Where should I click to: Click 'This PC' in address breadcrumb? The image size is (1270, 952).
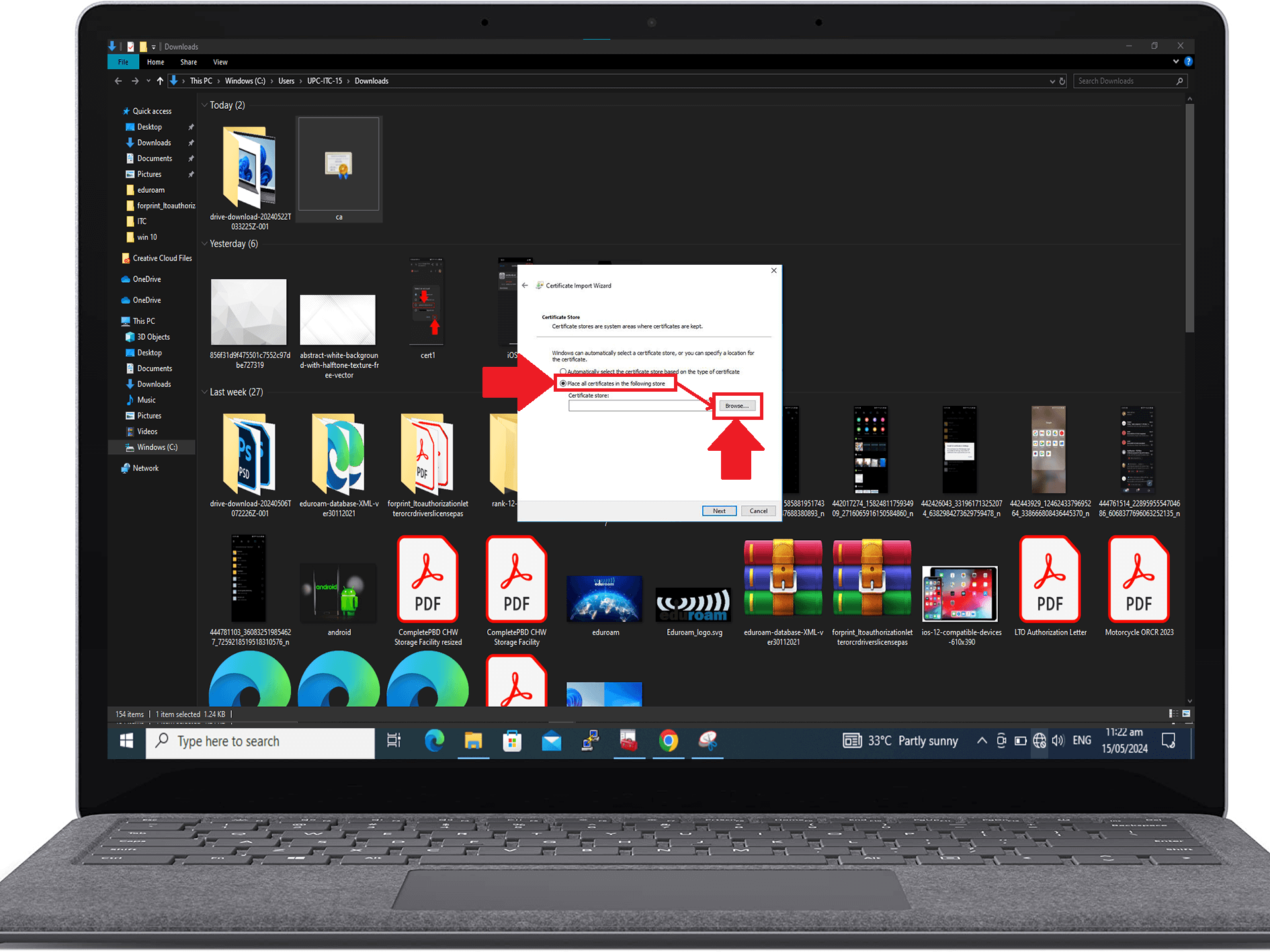[201, 81]
